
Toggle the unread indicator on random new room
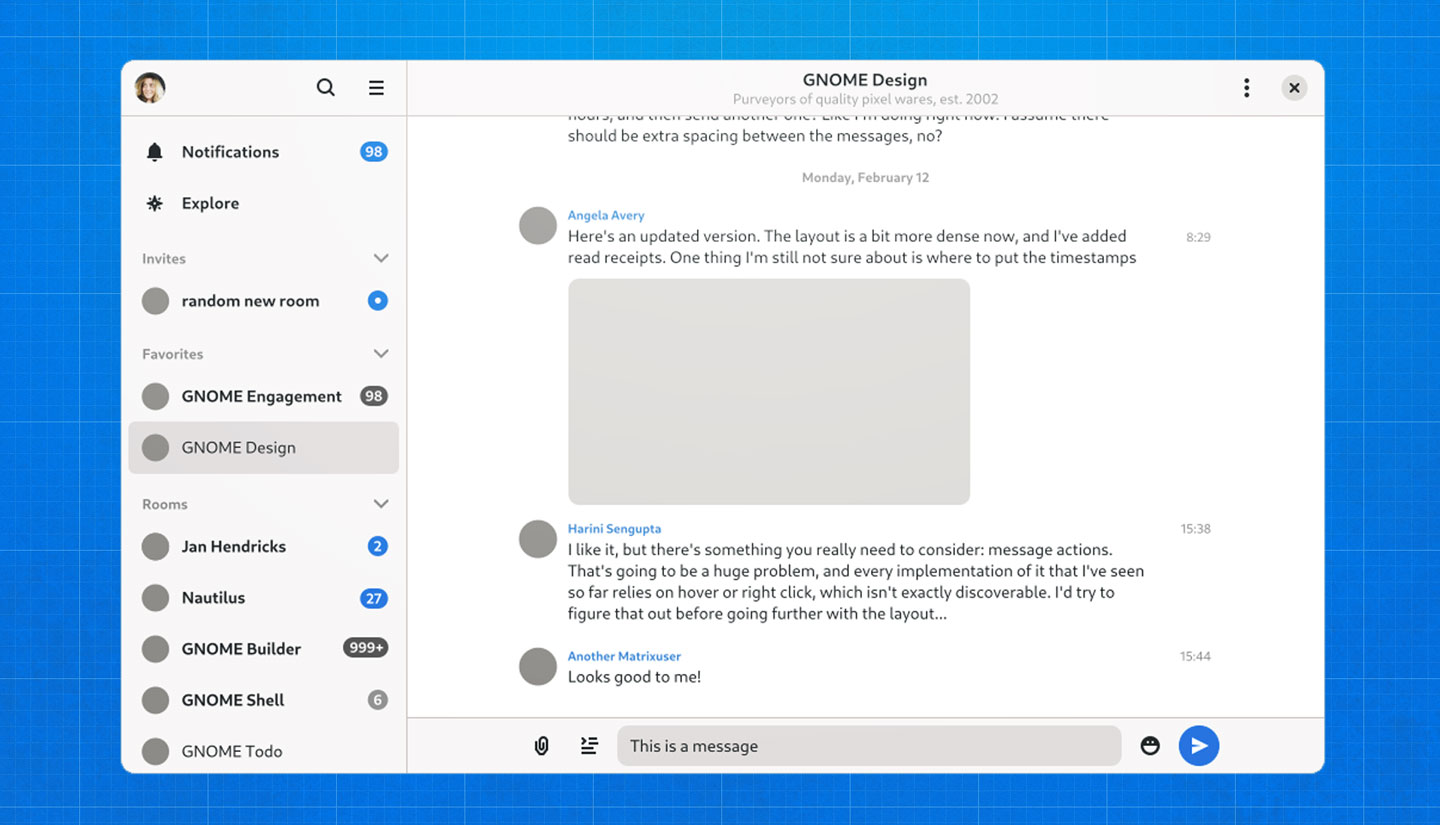tap(377, 300)
